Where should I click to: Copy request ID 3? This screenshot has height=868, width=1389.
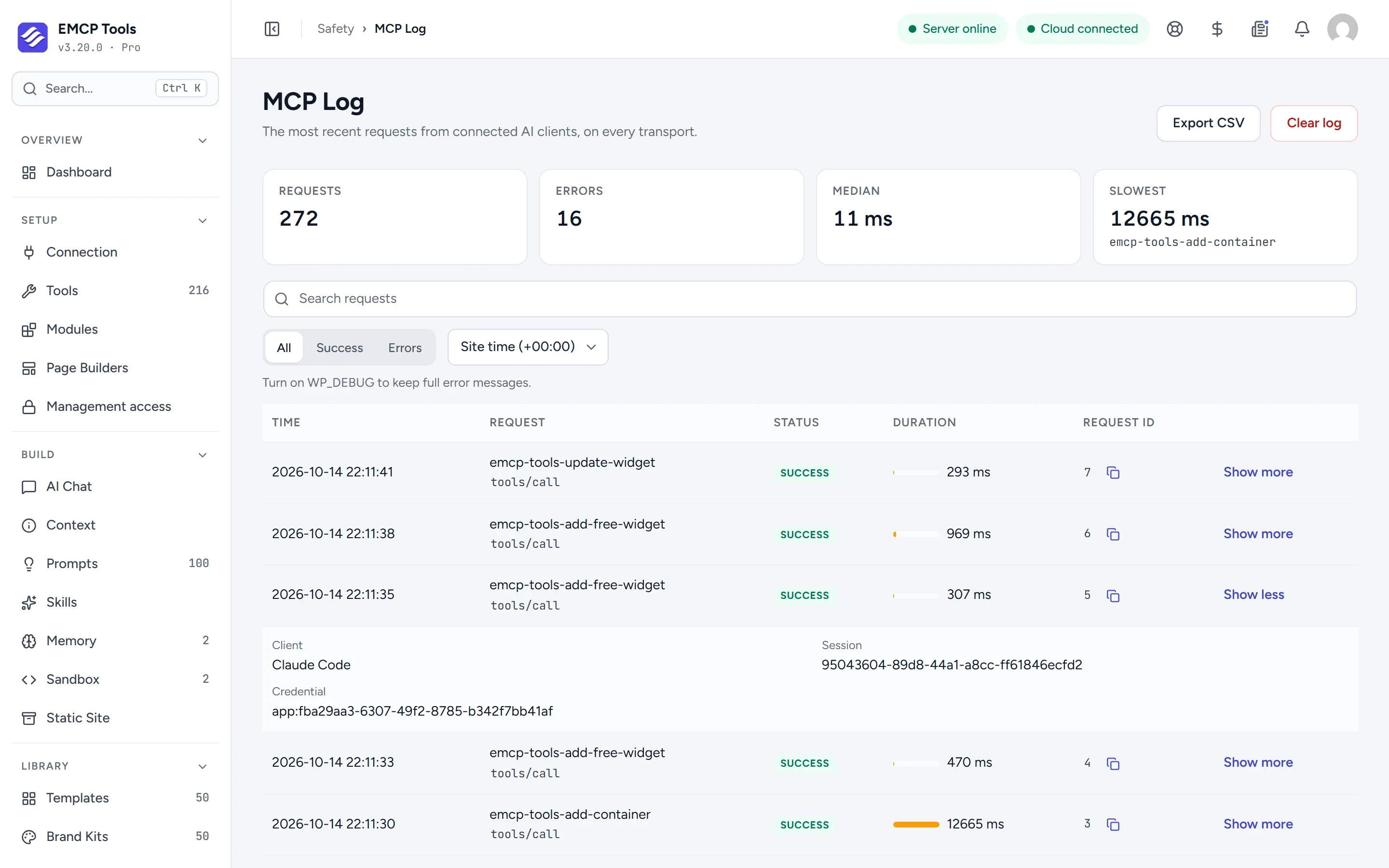coord(1113,825)
